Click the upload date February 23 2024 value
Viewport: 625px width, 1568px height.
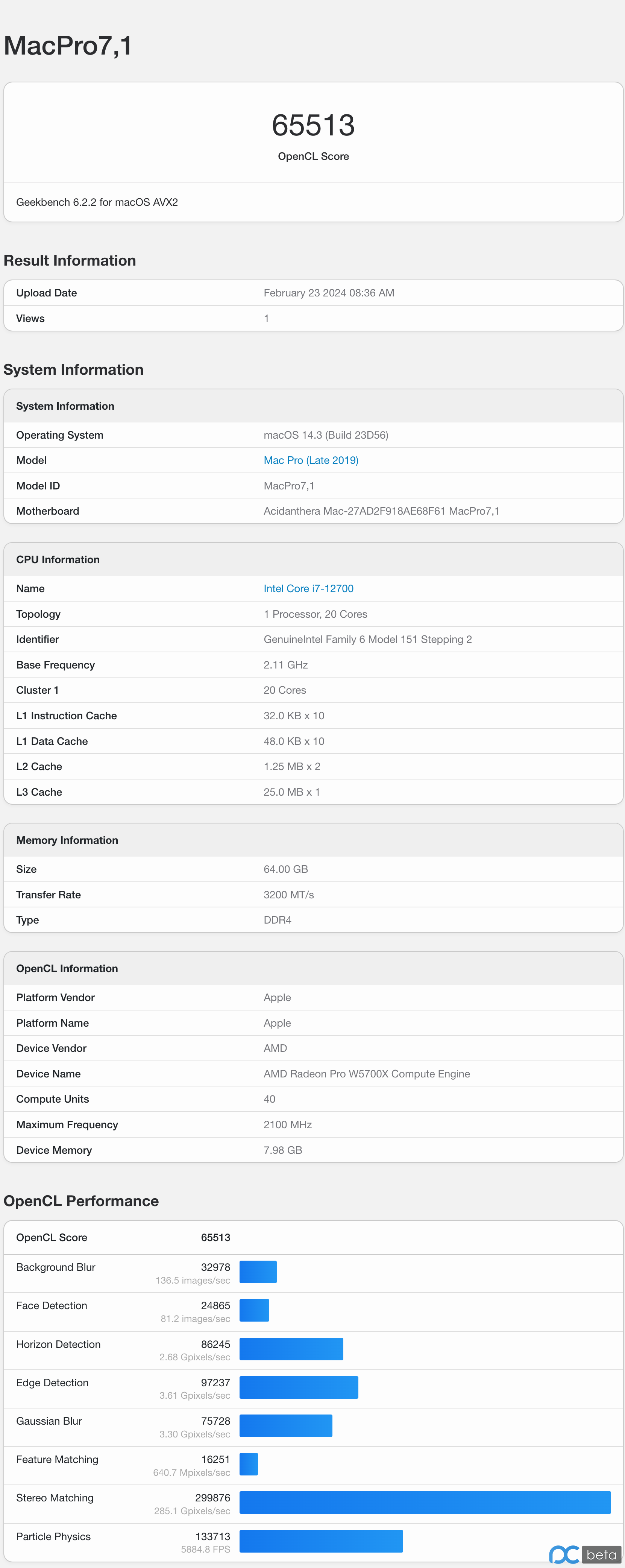[x=329, y=293]
